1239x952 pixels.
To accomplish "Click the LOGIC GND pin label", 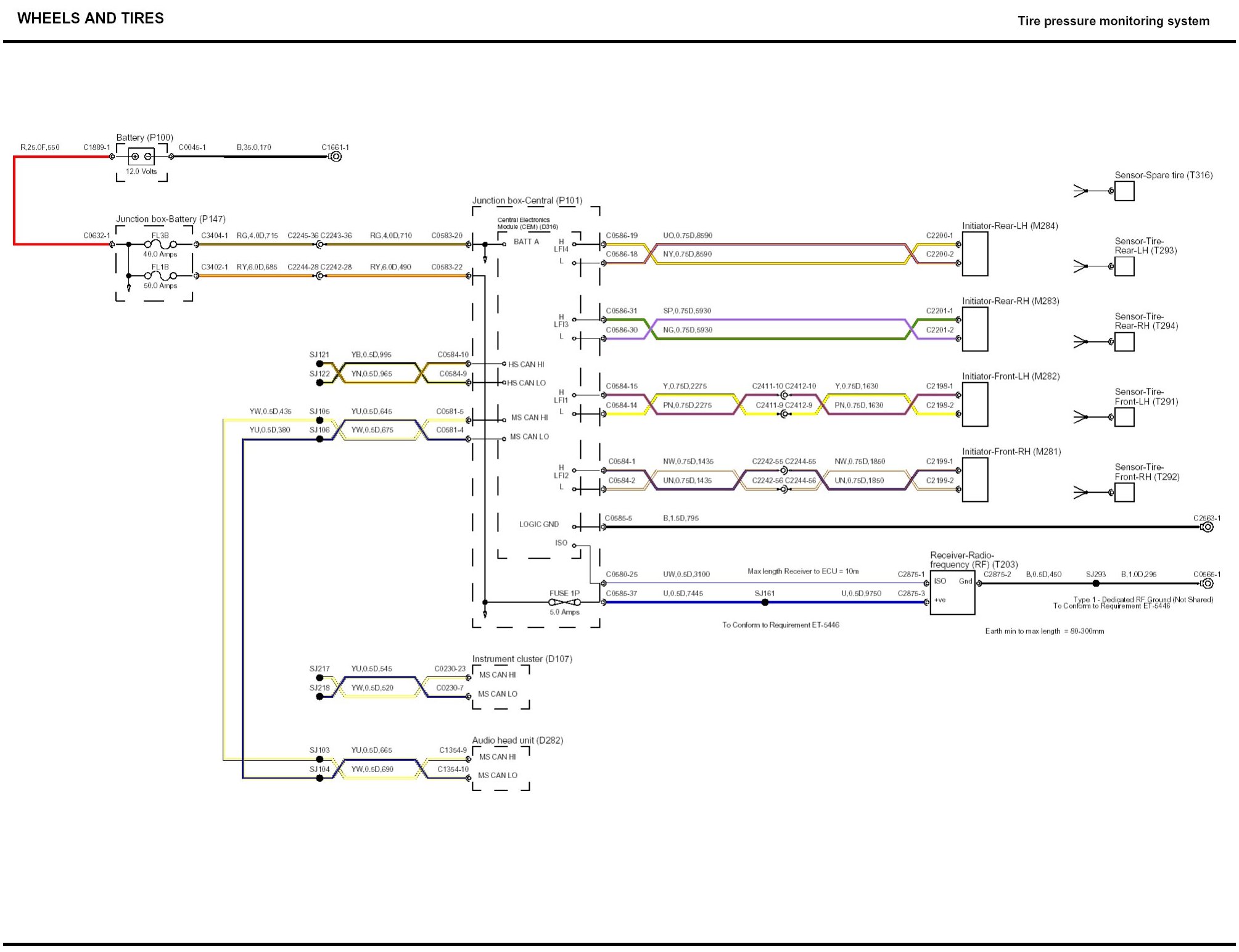I will click(538, 525).
